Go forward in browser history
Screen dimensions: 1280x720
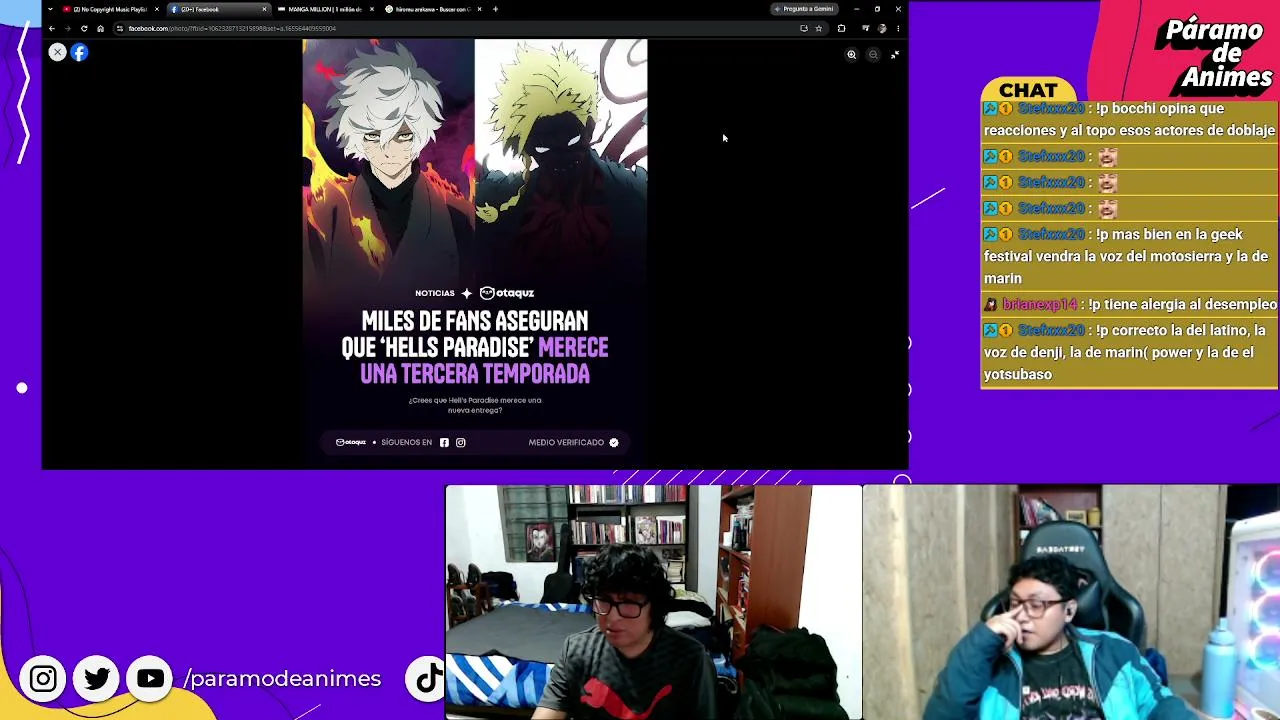coord(68,28)
